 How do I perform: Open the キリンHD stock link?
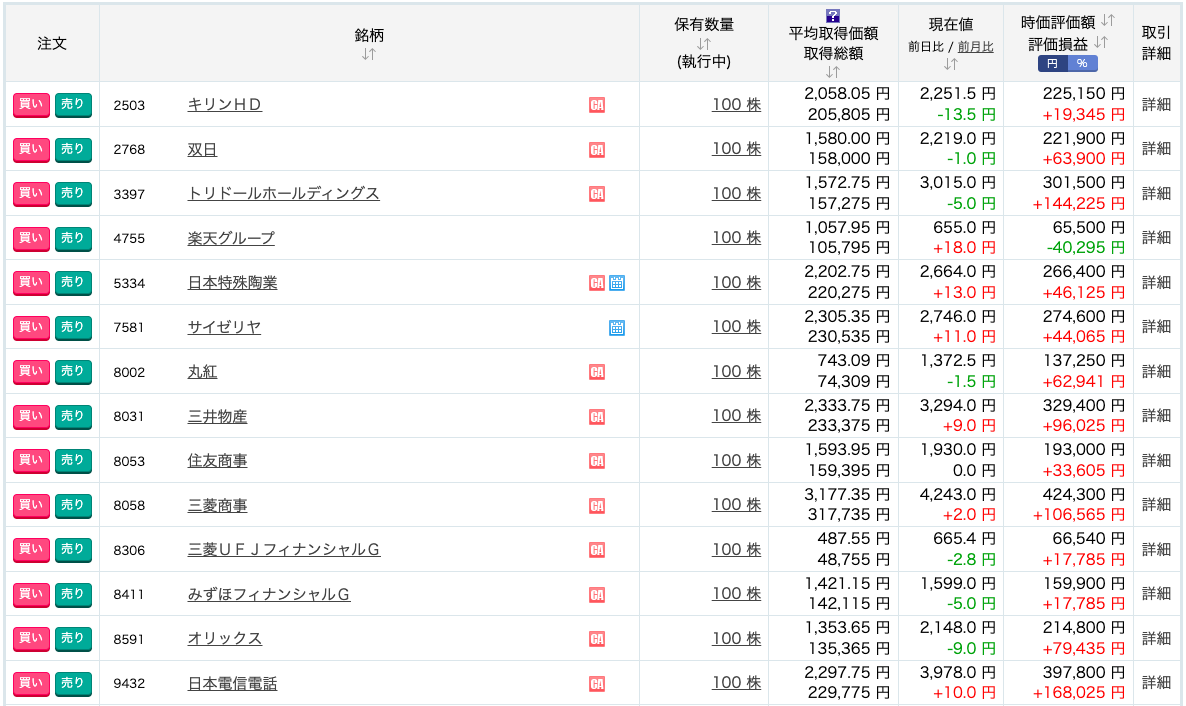pos(225,105)
